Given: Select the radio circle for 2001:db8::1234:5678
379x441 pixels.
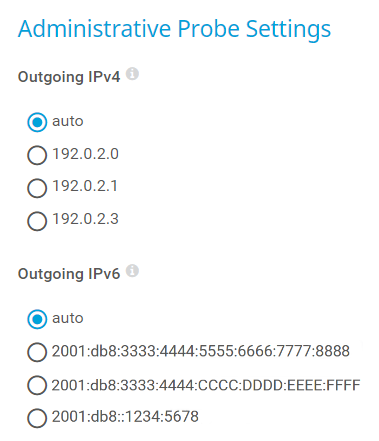Looking at the screenshot, I should pos(37,418).
